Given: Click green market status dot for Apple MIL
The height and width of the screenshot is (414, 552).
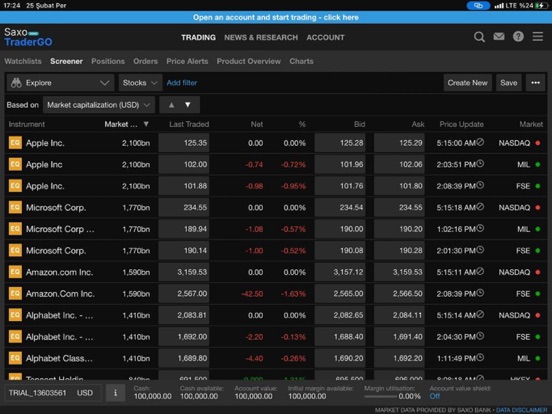Looking at the screenshot, I should click(x=538, y=164).
